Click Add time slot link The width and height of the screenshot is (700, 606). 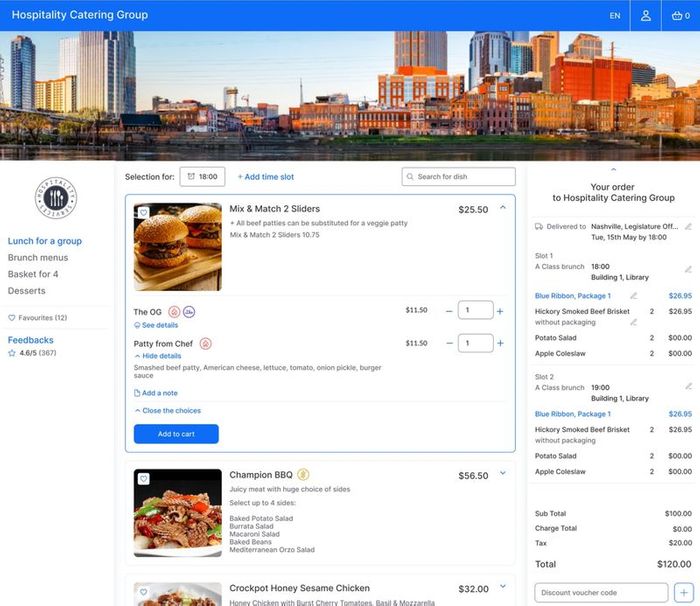tap(266, 177)
